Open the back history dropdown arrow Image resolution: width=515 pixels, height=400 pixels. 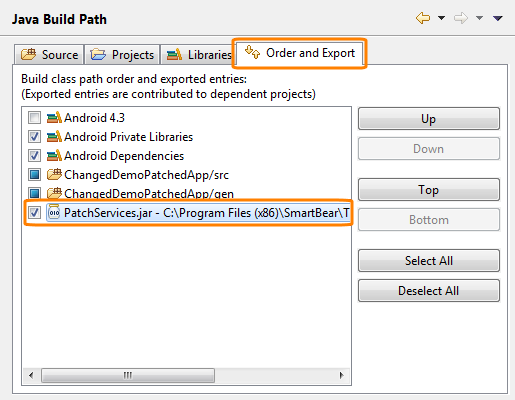(441, 18)
